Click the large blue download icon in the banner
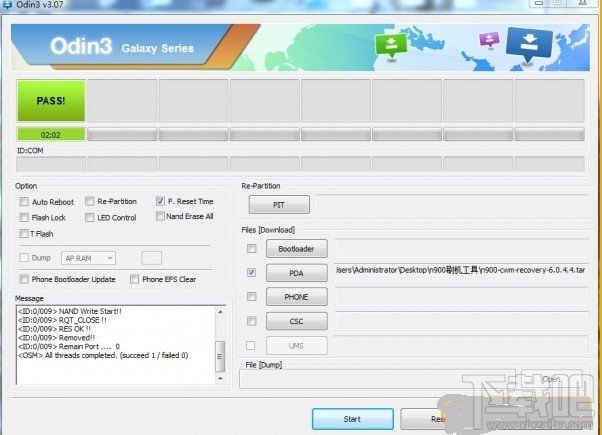602x435 pixels. point(529,44)
